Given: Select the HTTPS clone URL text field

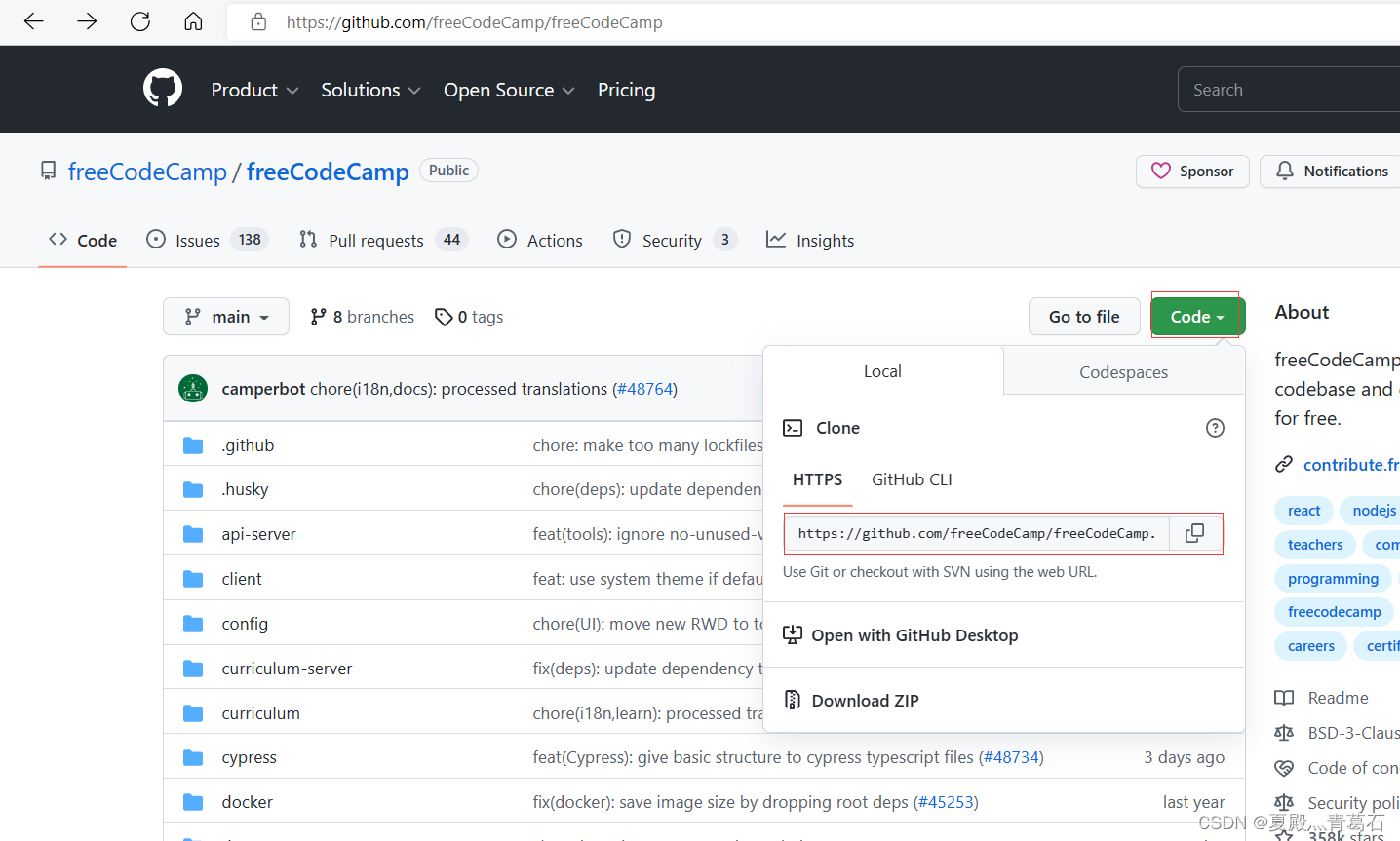Looking at the screenshot, I should point(977,533).
